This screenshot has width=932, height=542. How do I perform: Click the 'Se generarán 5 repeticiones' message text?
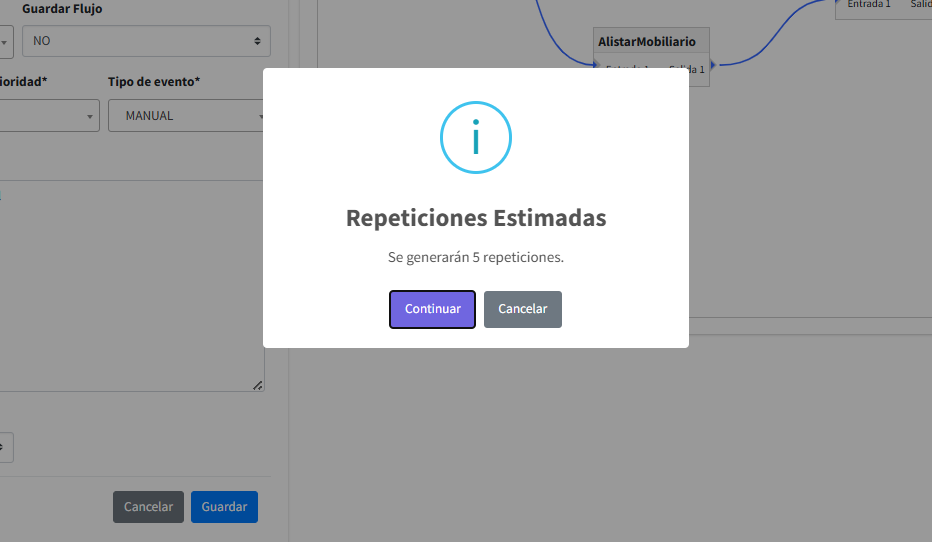pyautogui.click(x=475, y=257)
